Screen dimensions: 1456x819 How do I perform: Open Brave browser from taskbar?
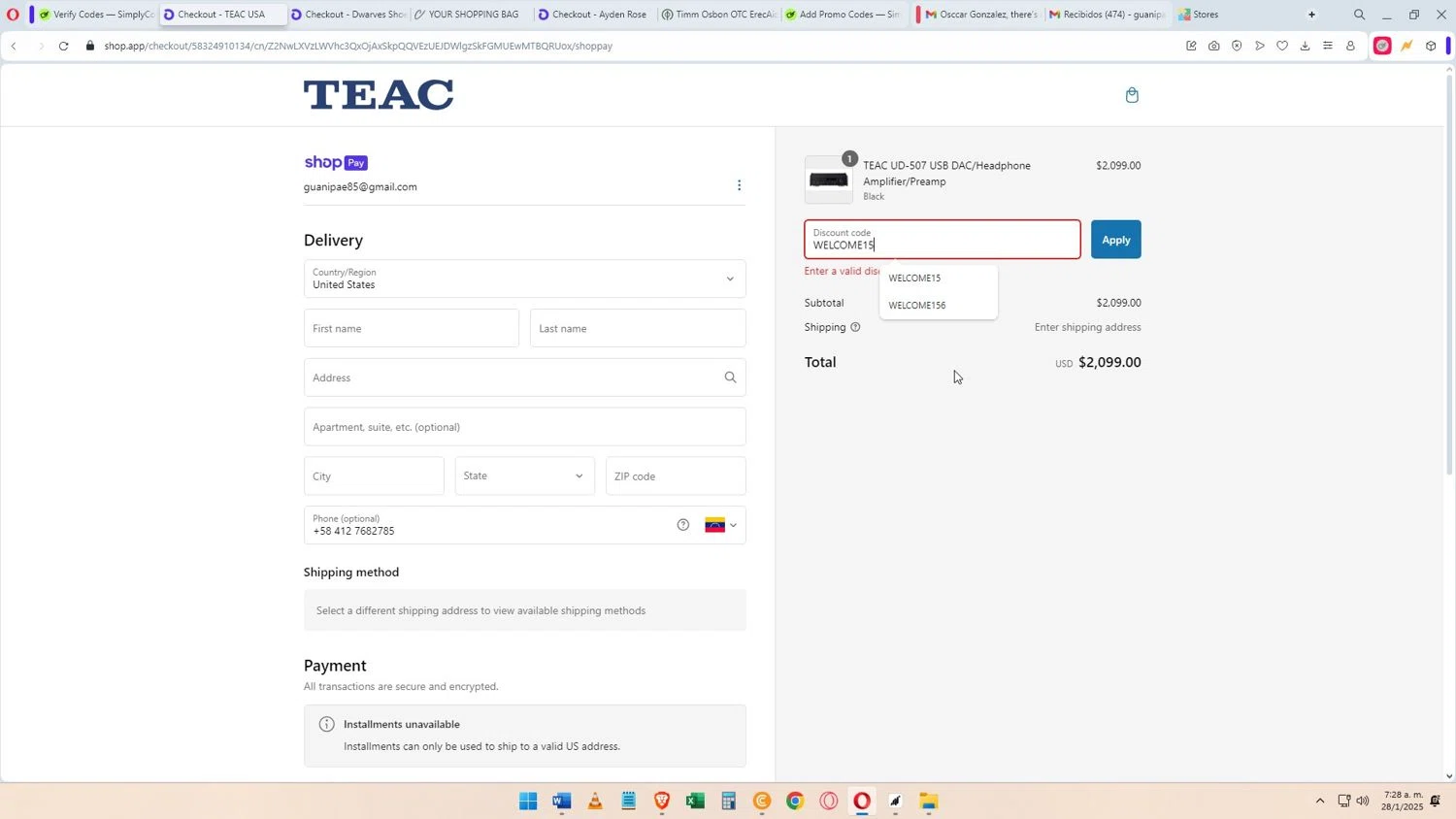662,801
